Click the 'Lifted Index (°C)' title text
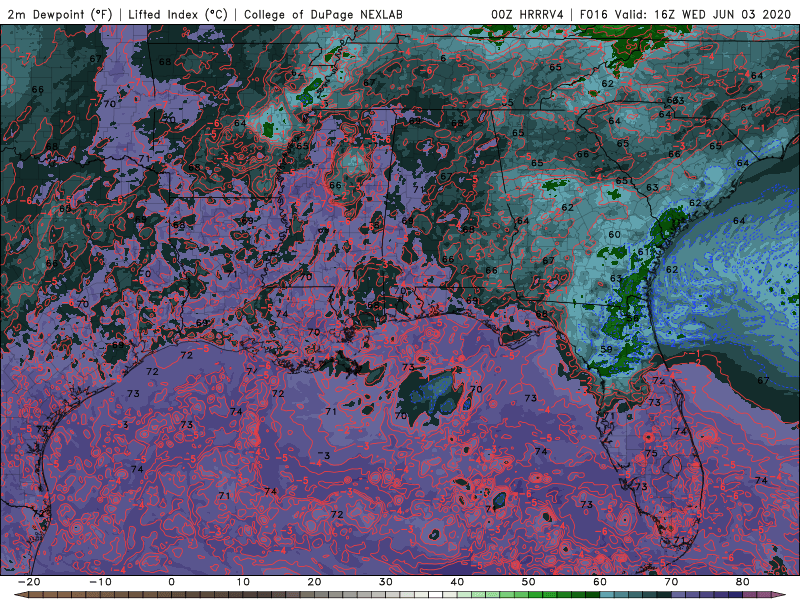The width and height of the screenshot is (800, 600). 178,14
